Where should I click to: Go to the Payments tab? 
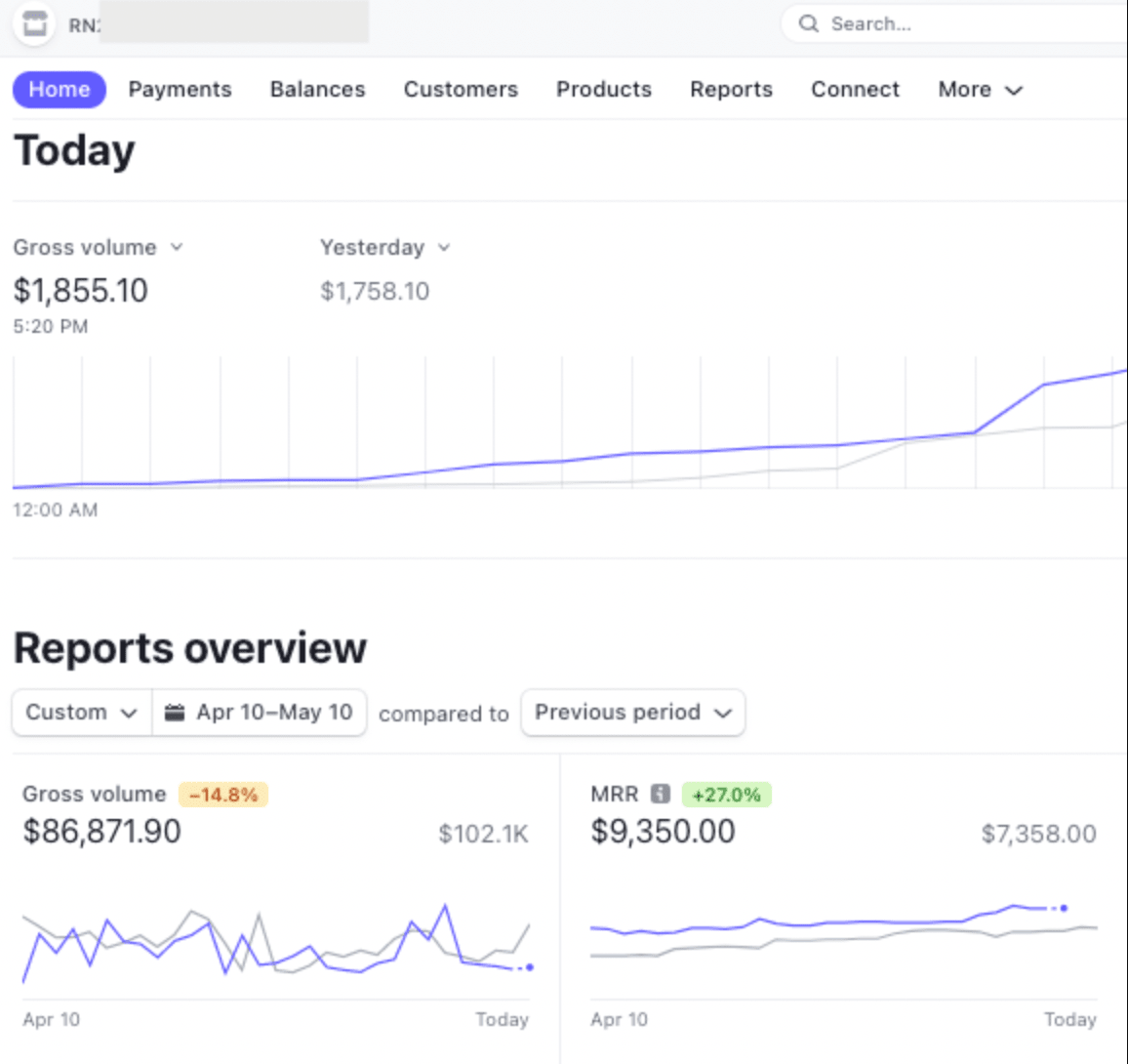pos(180,89)
